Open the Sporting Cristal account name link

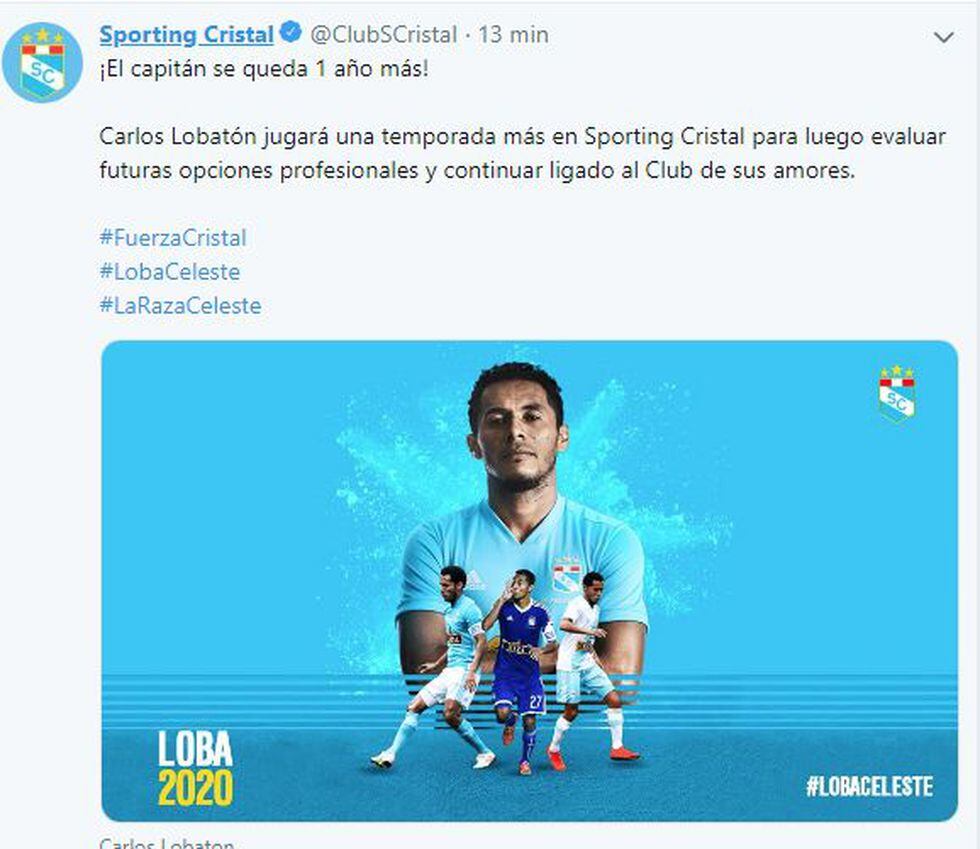click(186, 34)
